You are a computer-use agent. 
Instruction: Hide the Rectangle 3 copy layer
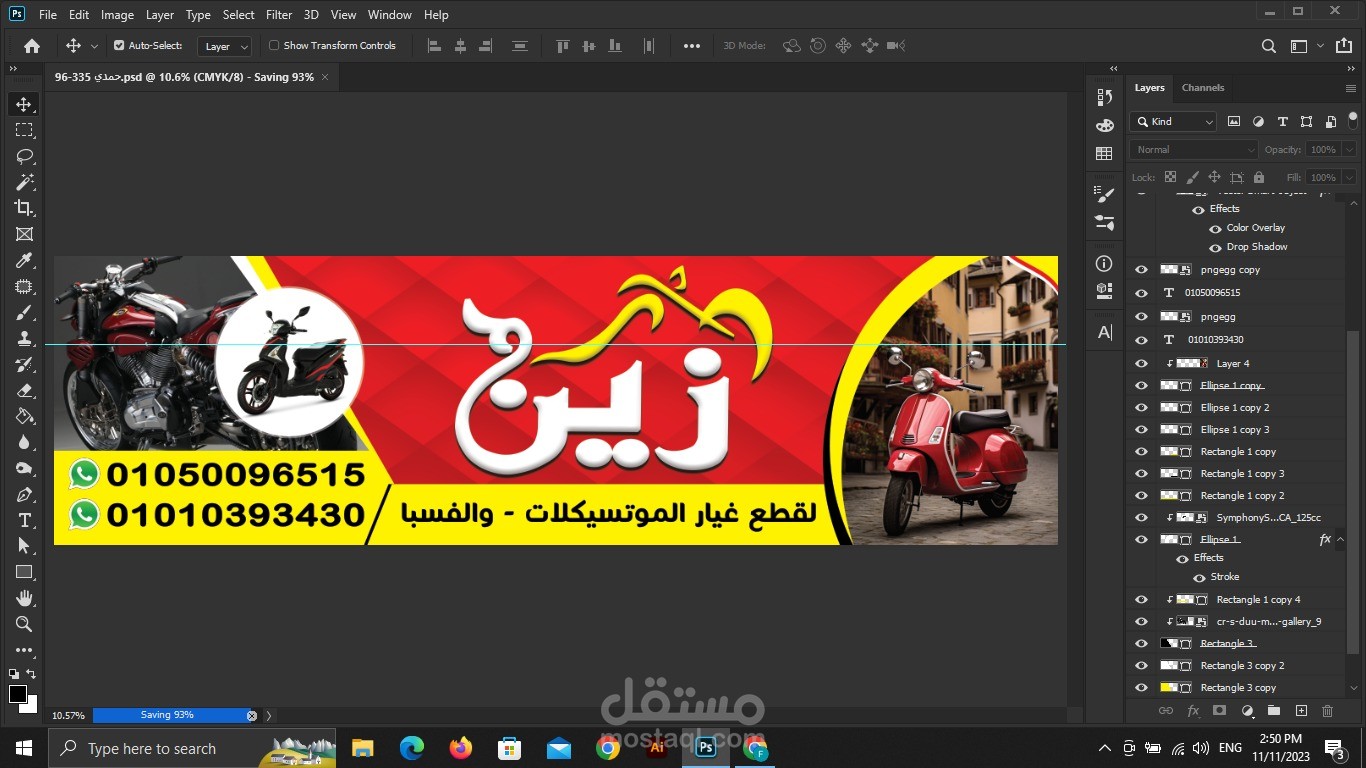coord(1141,688)
